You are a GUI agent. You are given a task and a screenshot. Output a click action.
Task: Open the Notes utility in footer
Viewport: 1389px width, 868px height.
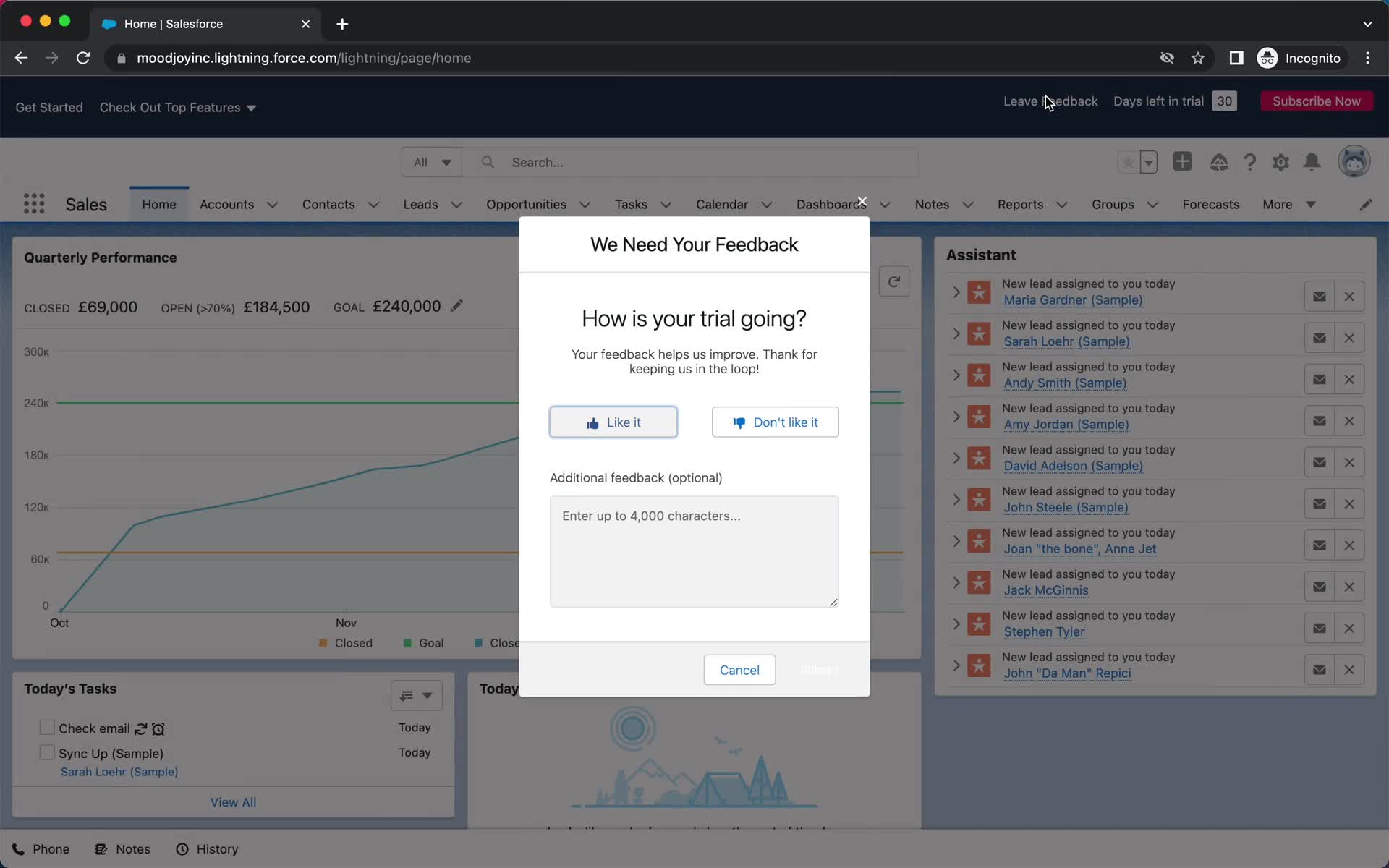tap(123, 849)
